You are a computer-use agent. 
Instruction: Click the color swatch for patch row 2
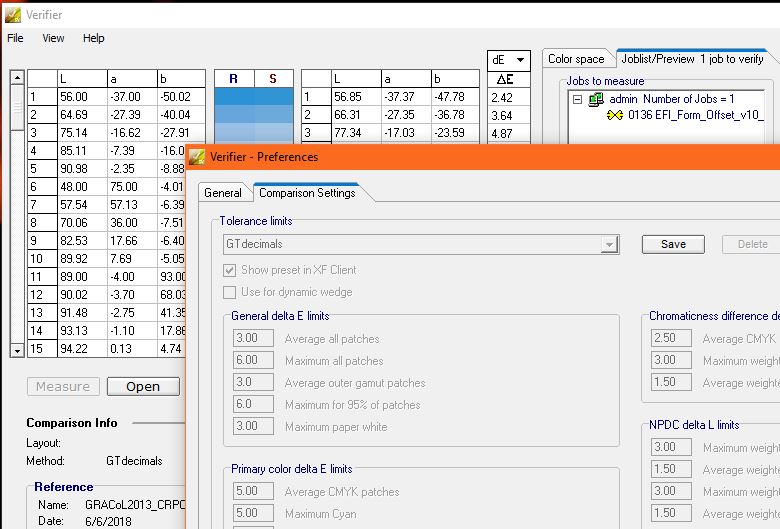point(254,114)
